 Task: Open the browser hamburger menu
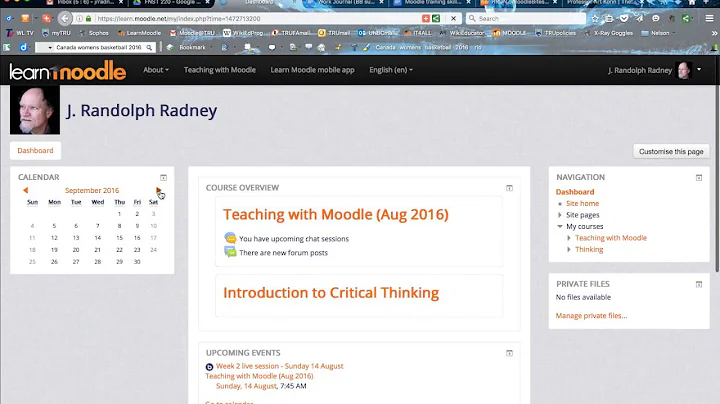709,18
